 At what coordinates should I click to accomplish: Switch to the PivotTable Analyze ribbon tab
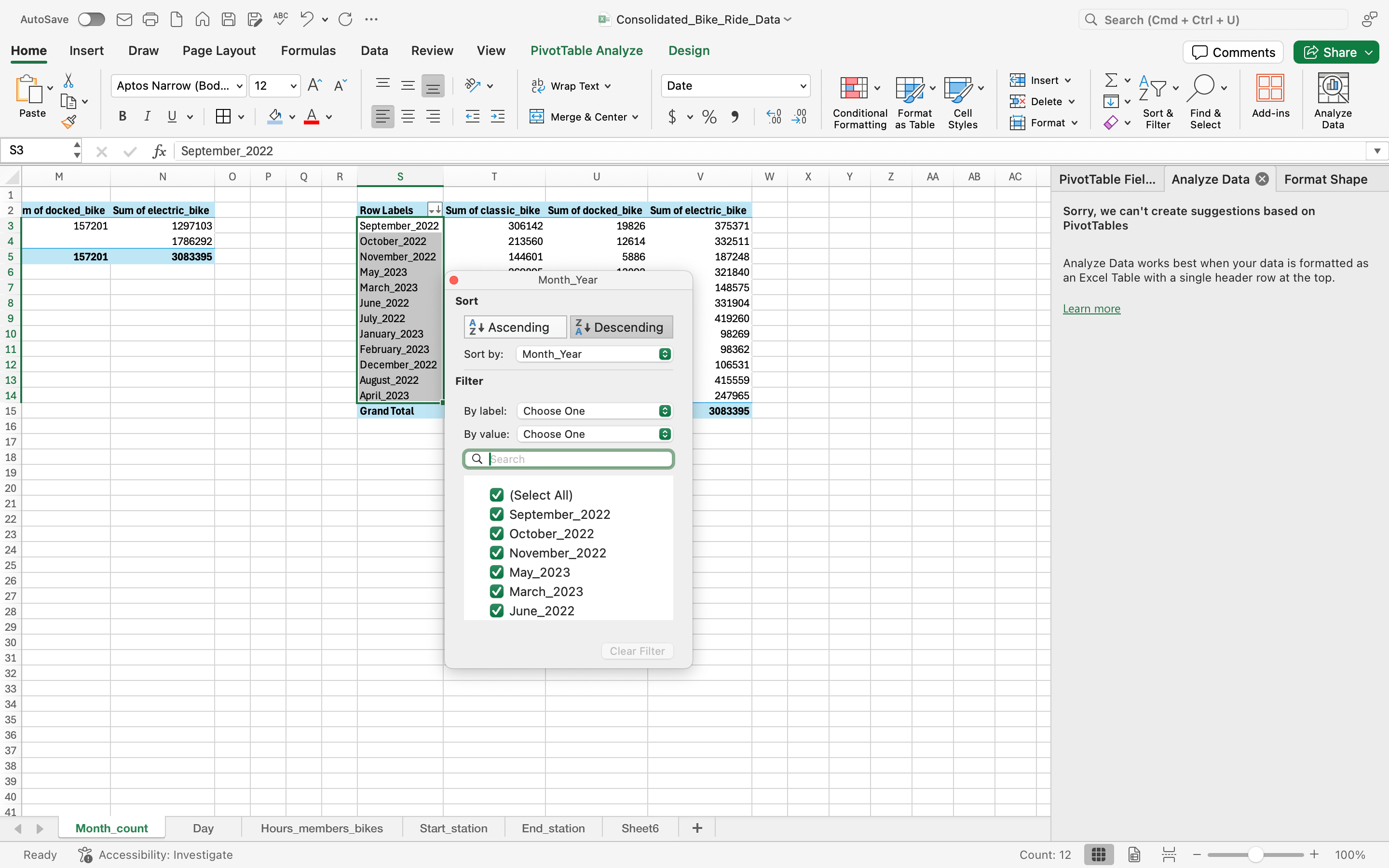(586, 51)
